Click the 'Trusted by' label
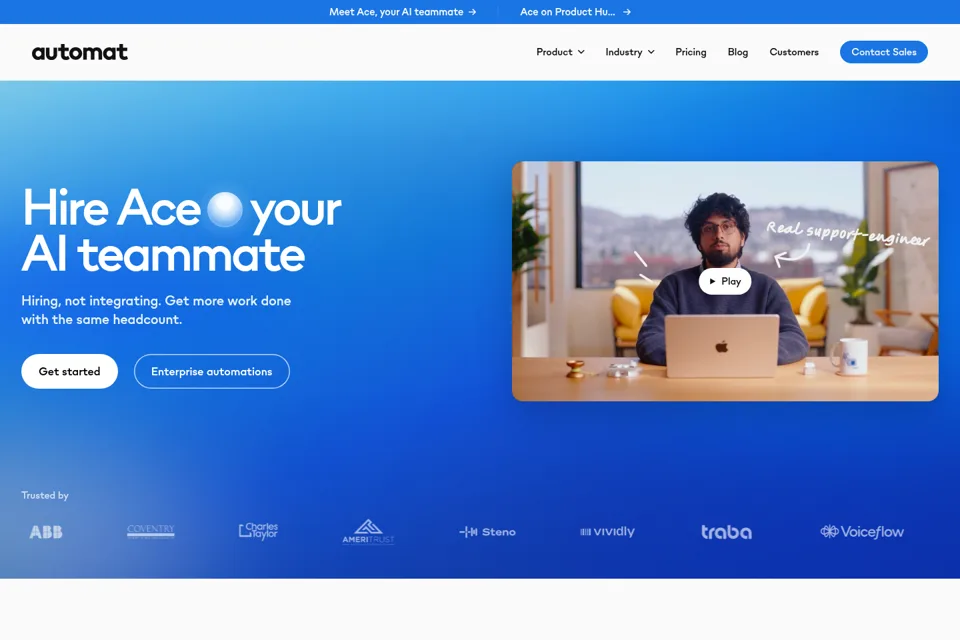 [x=45, y=495]
